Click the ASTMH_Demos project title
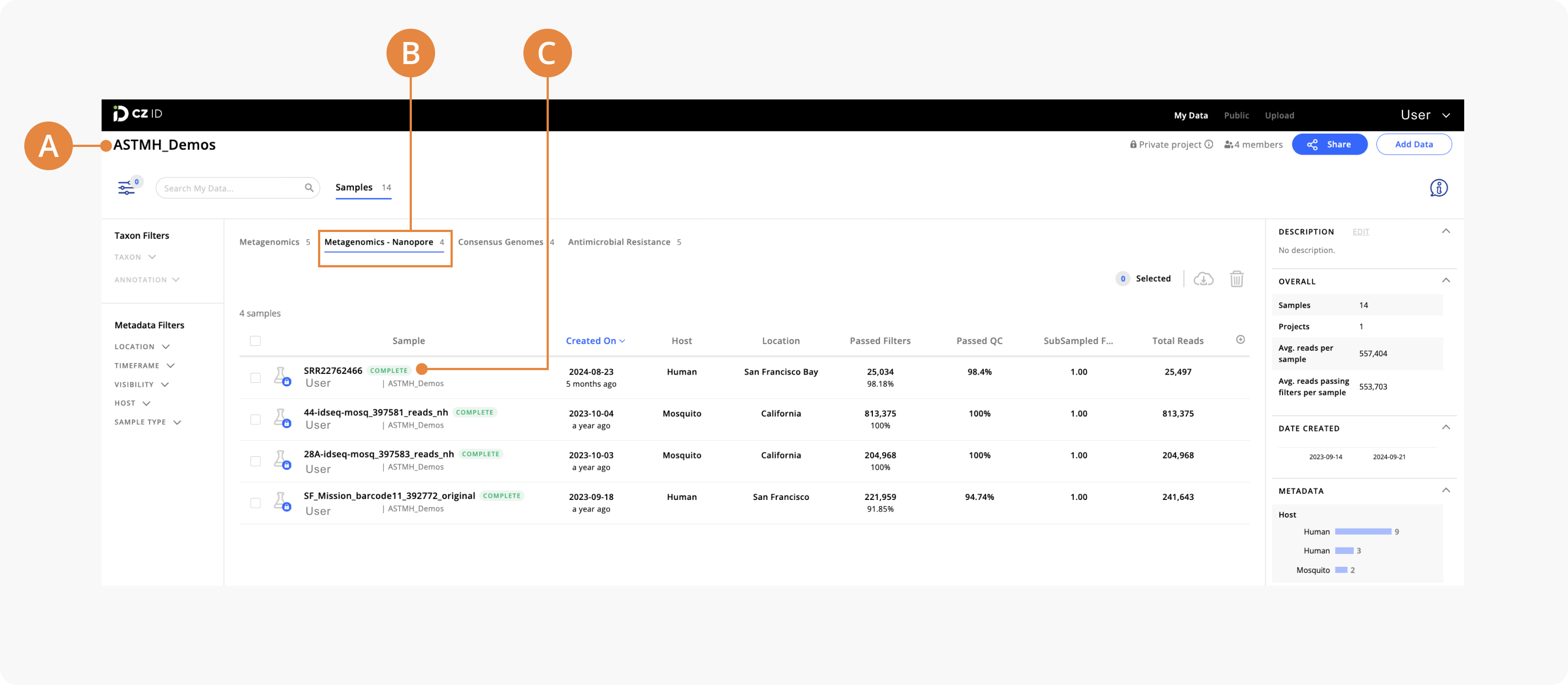 (165, 145)
